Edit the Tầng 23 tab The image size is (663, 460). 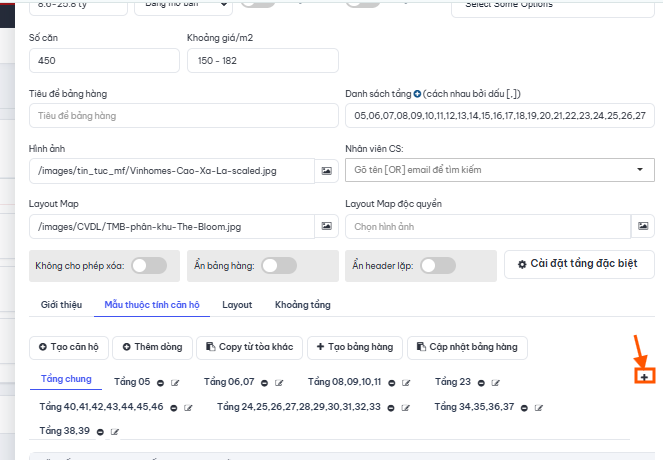[496, 383]
